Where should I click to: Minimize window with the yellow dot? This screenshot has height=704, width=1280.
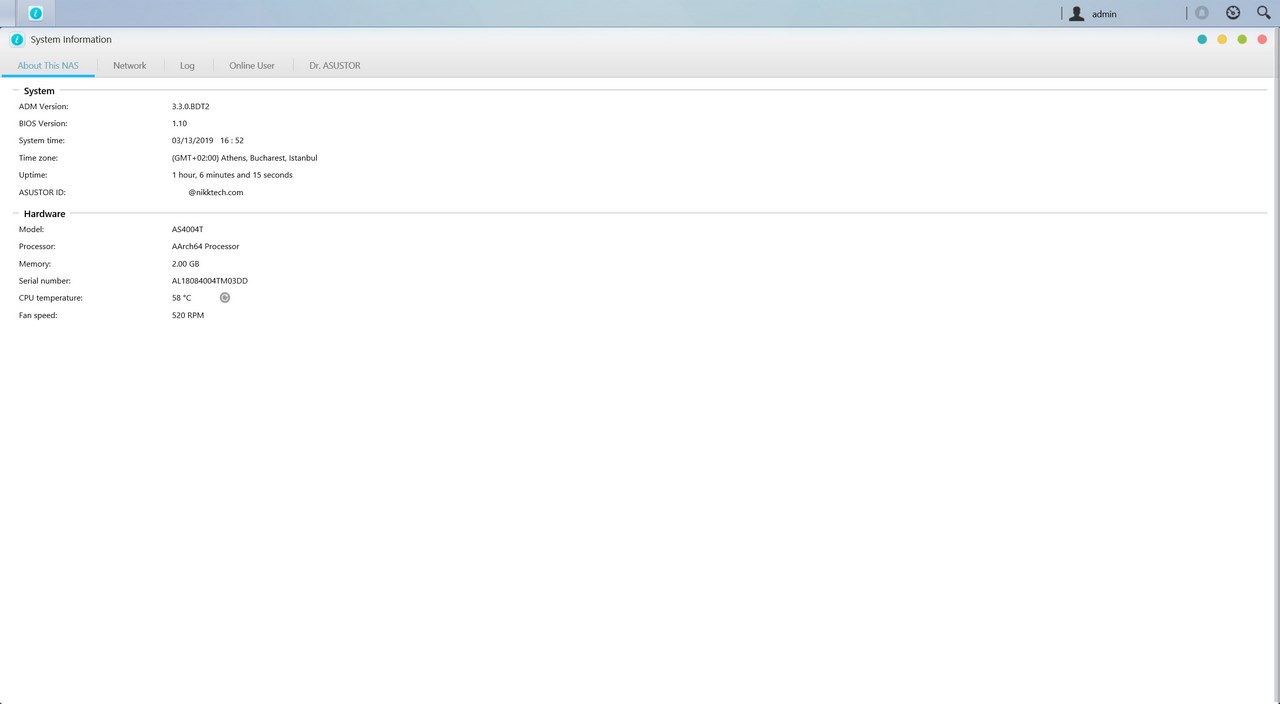tap(1222, 40)
